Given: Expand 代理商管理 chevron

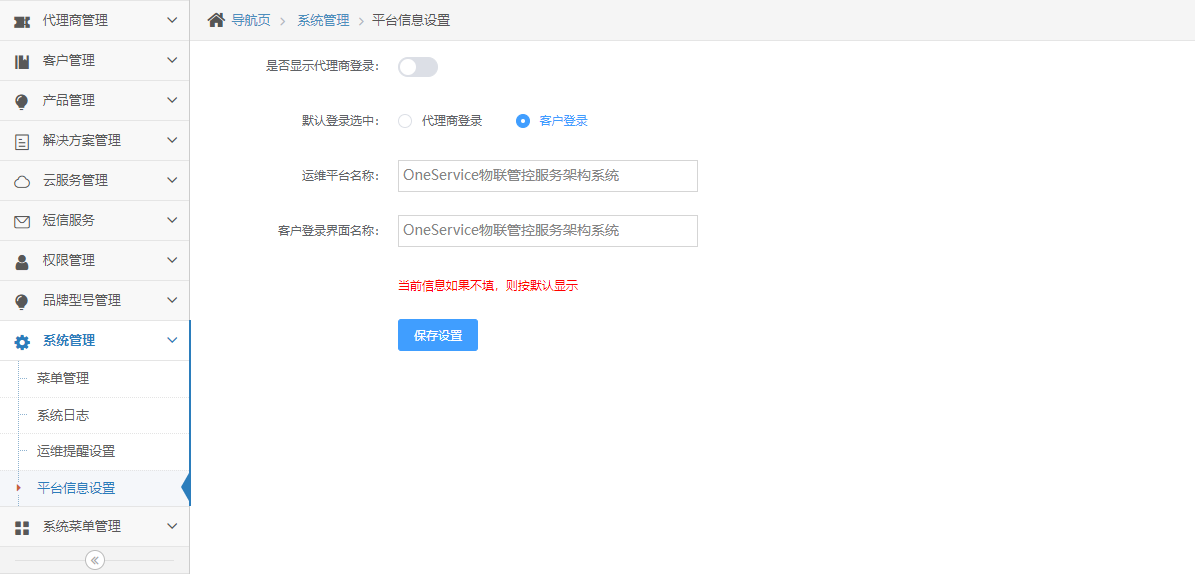Looking at the screenshot, I should point(172,20).
